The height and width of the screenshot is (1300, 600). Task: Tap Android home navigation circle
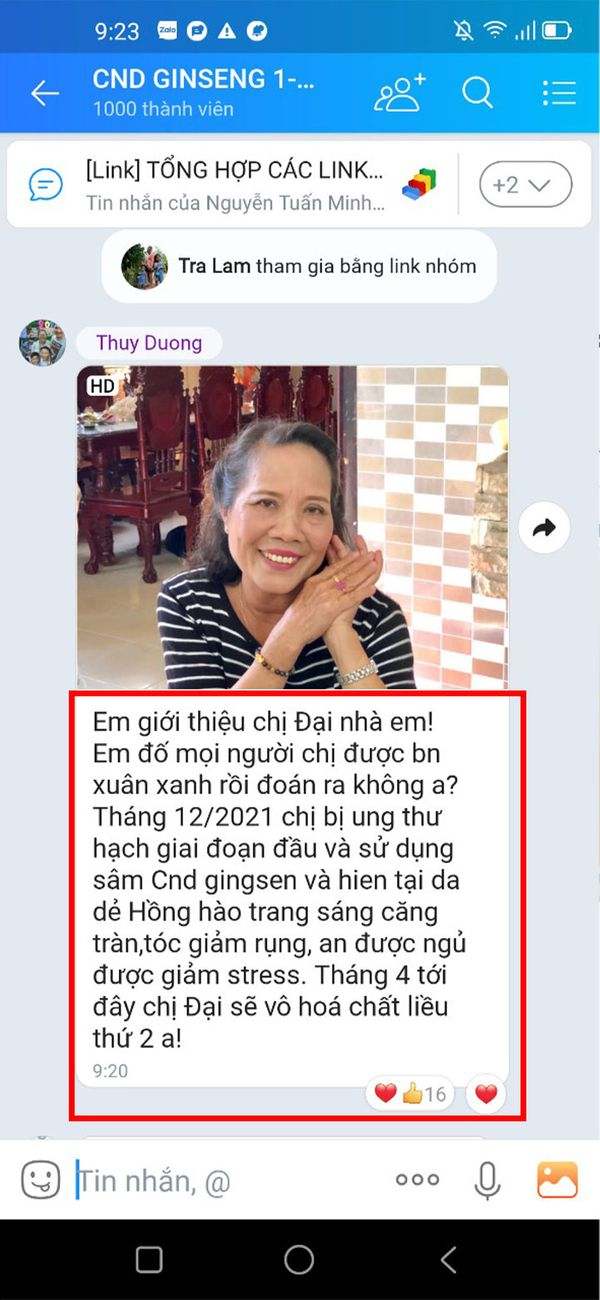coord(299,1260)
